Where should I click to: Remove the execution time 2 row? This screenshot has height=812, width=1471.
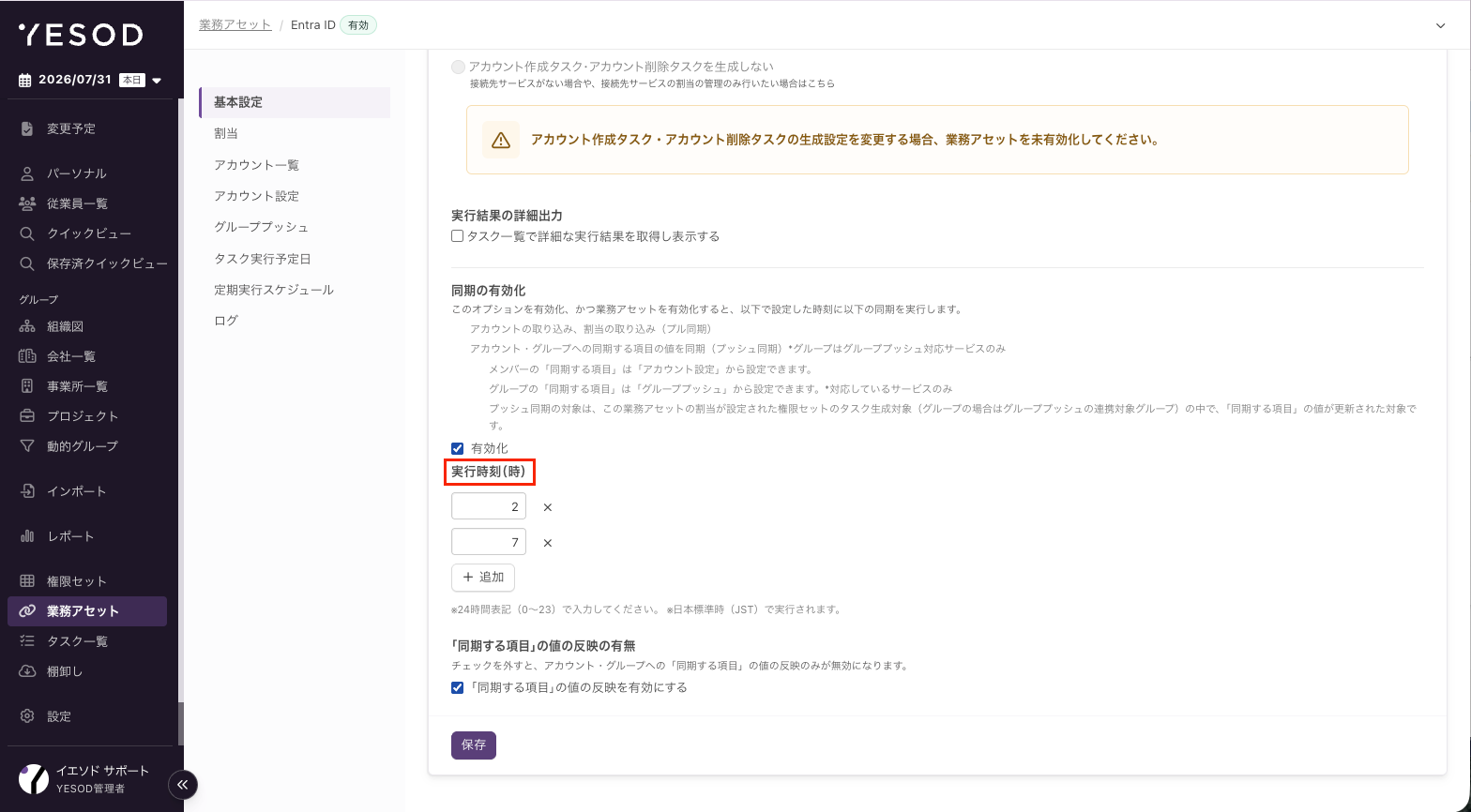[x=548, y=507]
